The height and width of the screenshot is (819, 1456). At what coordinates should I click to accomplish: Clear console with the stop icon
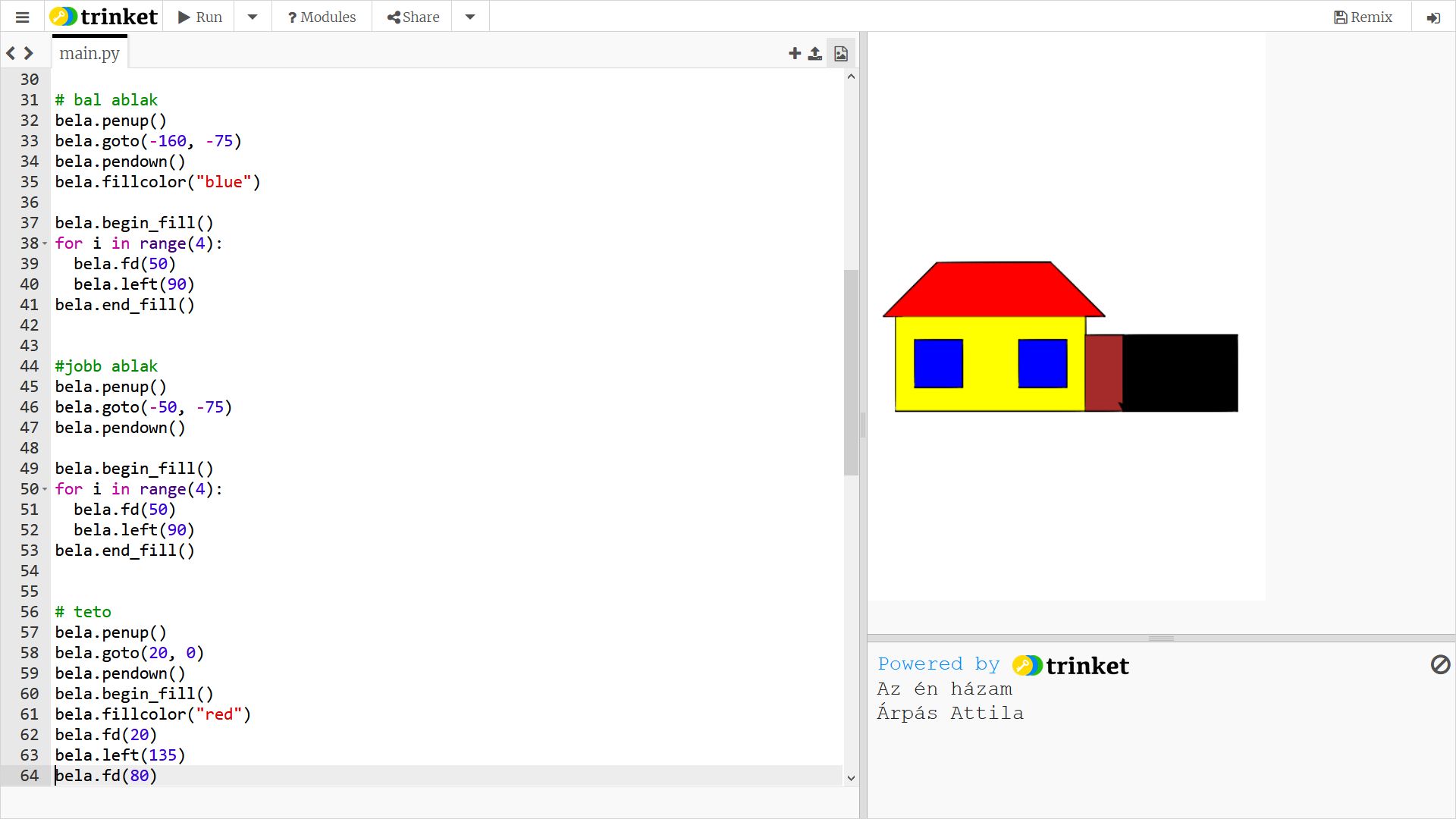(x=1440, y=665)
